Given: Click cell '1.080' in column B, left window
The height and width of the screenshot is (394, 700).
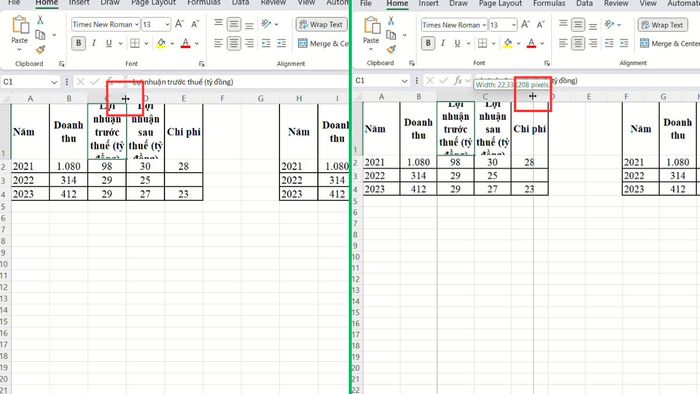Looking at the screenshot, I should coord(69,166).
